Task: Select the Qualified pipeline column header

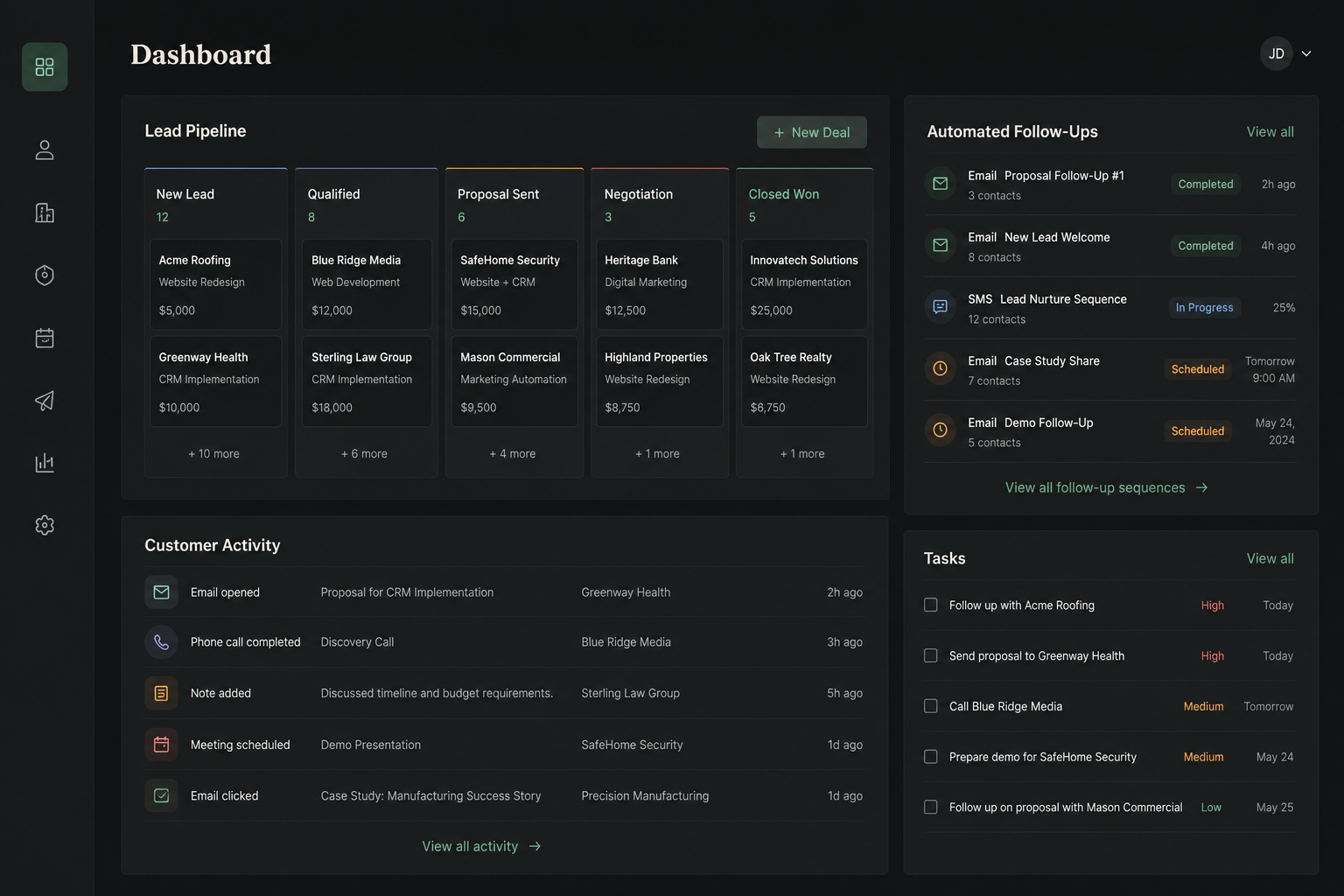Action: pyautogui.click(x=333, y=194)
